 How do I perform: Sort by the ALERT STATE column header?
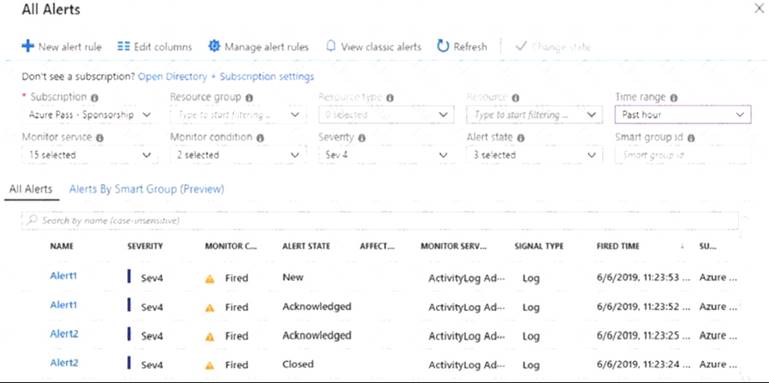point(306,246)
